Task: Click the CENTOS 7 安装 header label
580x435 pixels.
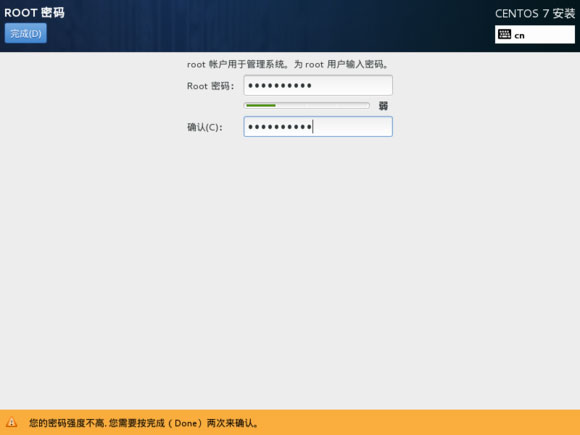Action: click(535, 14)
